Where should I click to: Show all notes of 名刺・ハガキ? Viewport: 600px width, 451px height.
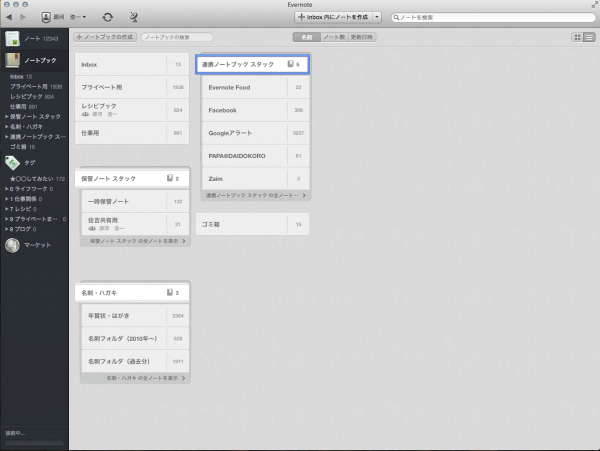point(146,378)
